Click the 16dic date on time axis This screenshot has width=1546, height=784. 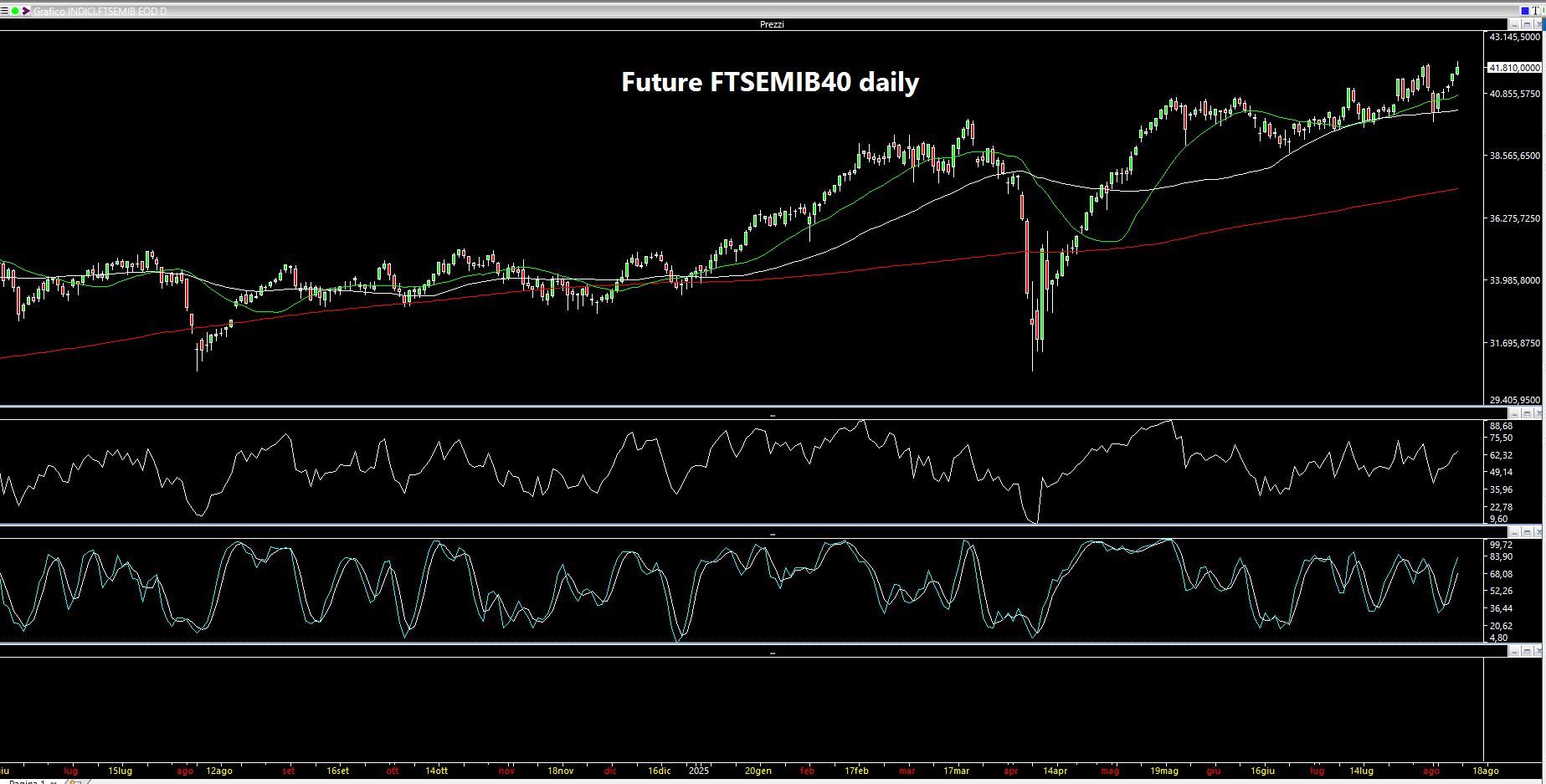tap(660, 771)
